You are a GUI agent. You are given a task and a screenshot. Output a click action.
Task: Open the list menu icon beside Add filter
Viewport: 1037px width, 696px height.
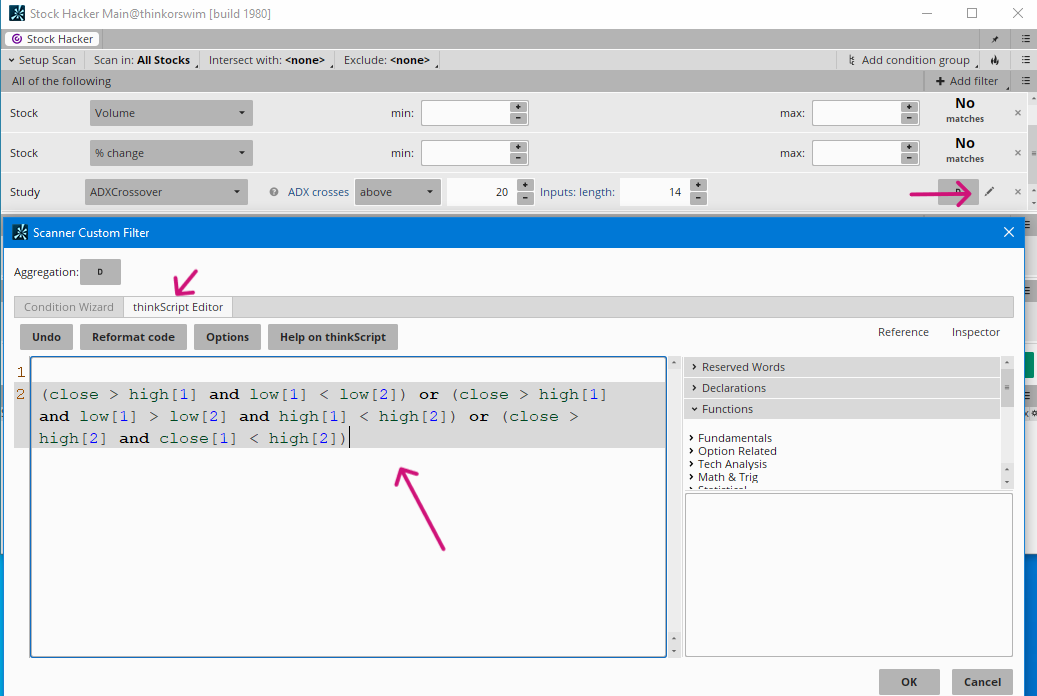pos(1026,81)
